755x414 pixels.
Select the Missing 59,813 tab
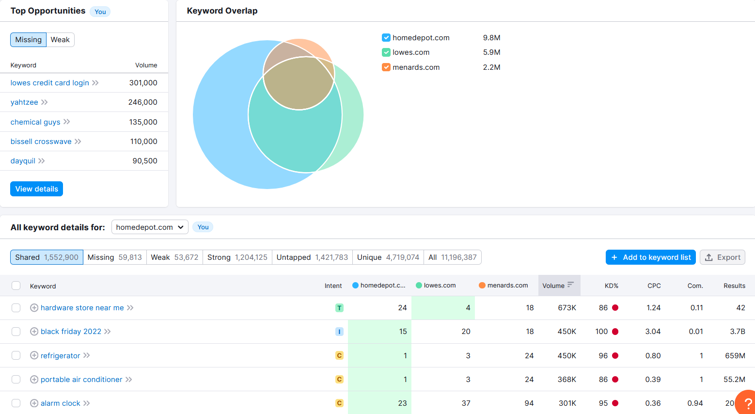[x=115, y=258]
